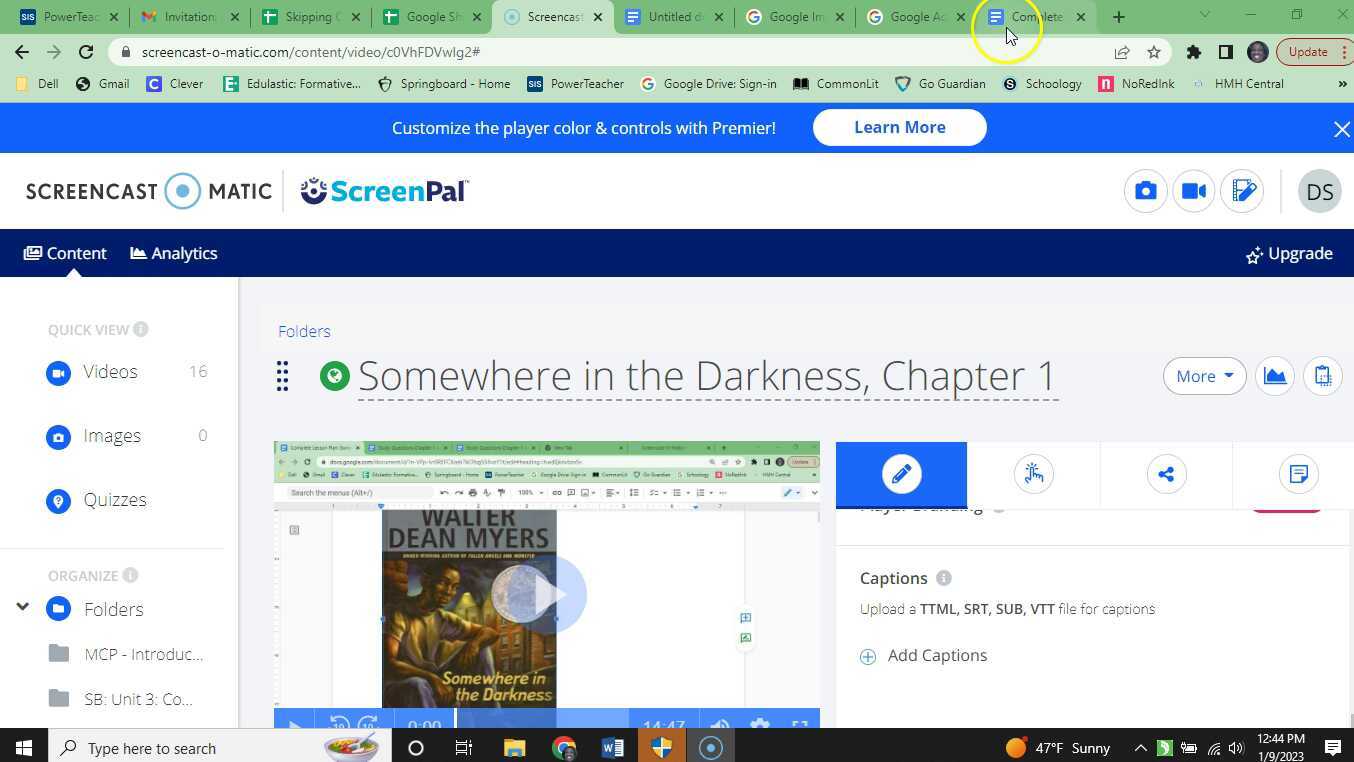Open the video editor pencil icon
Image resolution: width=1354 pixels, height=762 pixels.
(x=1243, y=191)
